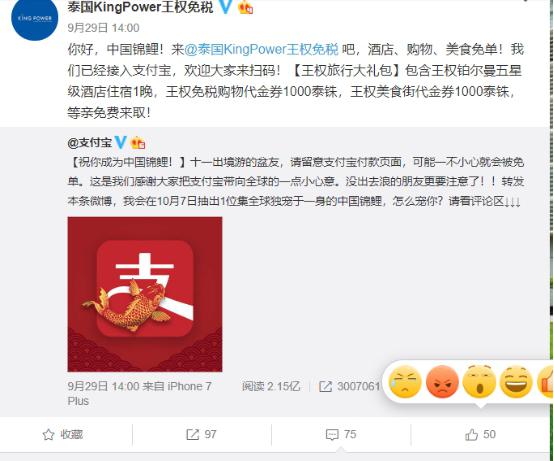
Task: Click the membership crown badge beside the account name
Action: click(x=246, y=7)
